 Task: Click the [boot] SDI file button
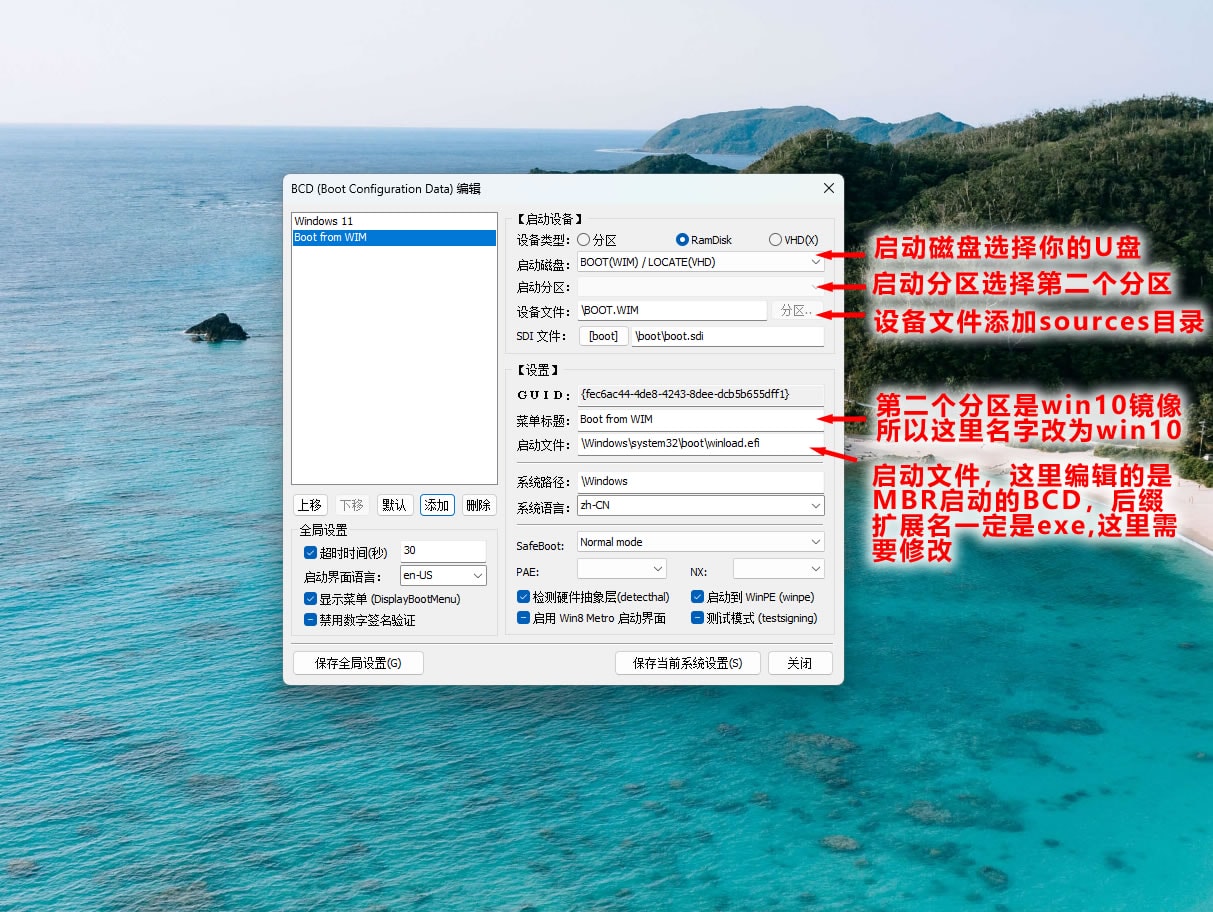(603, 336)
